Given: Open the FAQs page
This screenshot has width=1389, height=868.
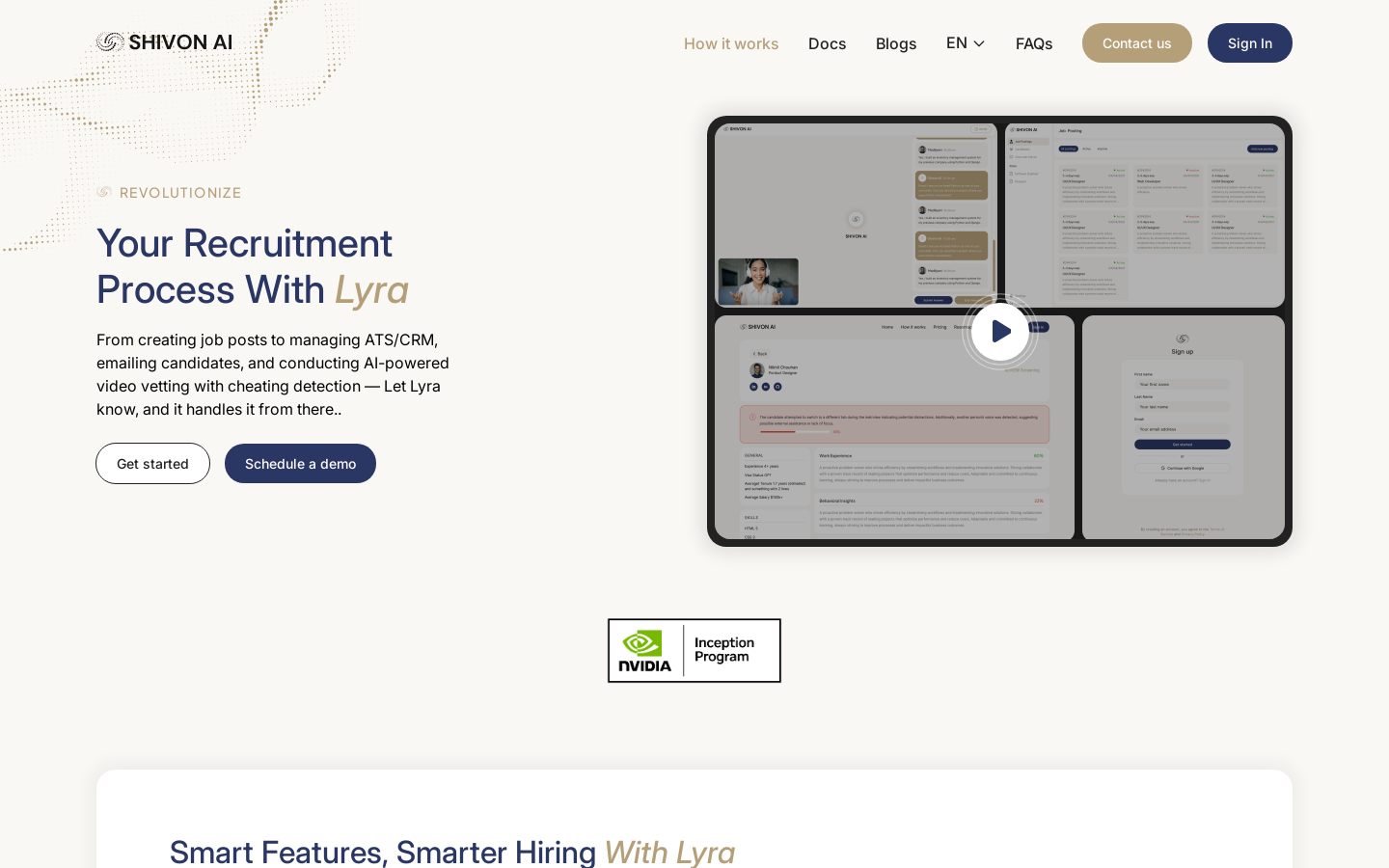Looking at the screenshot, I should tap(1034, 43).
